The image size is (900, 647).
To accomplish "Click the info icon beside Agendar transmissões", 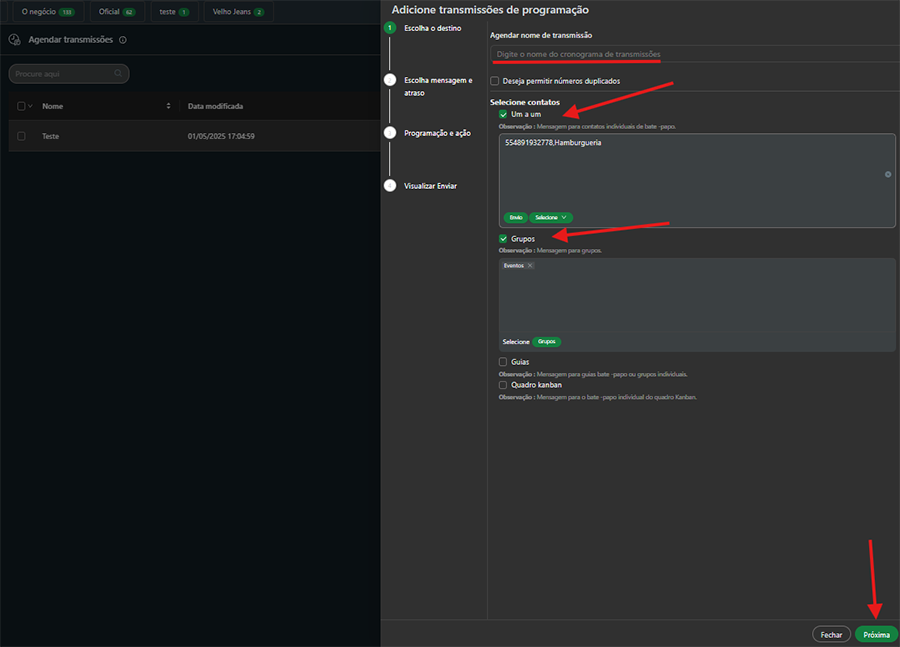I will click(x=123, y=40).
